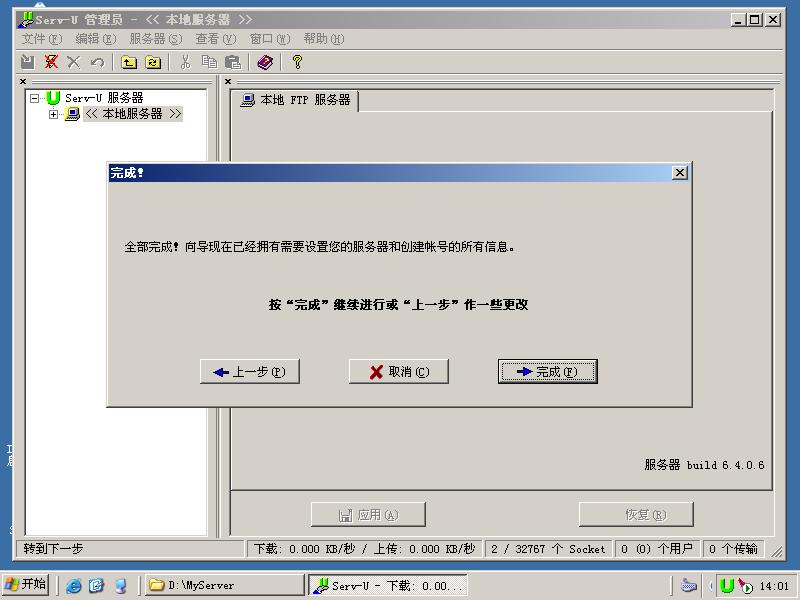Open the 窗口(W) menu
The height and width of the screenshot is (600, 800).
(x=270, y=39)
